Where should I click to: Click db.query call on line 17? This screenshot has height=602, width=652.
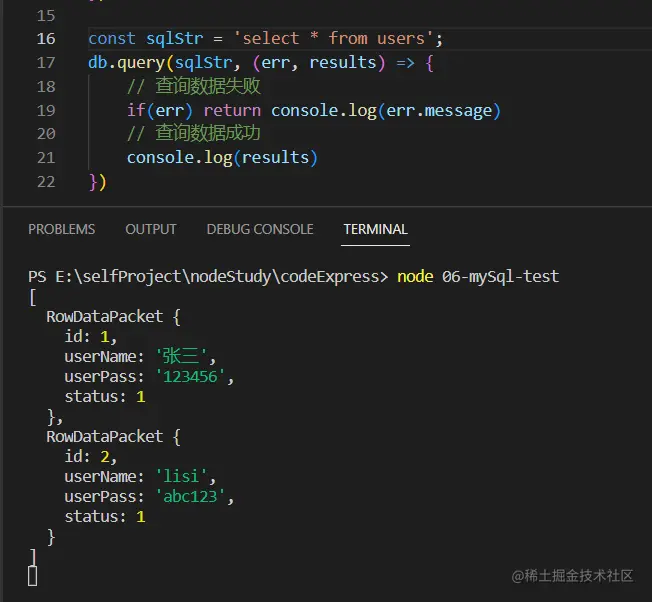point(126,63)
